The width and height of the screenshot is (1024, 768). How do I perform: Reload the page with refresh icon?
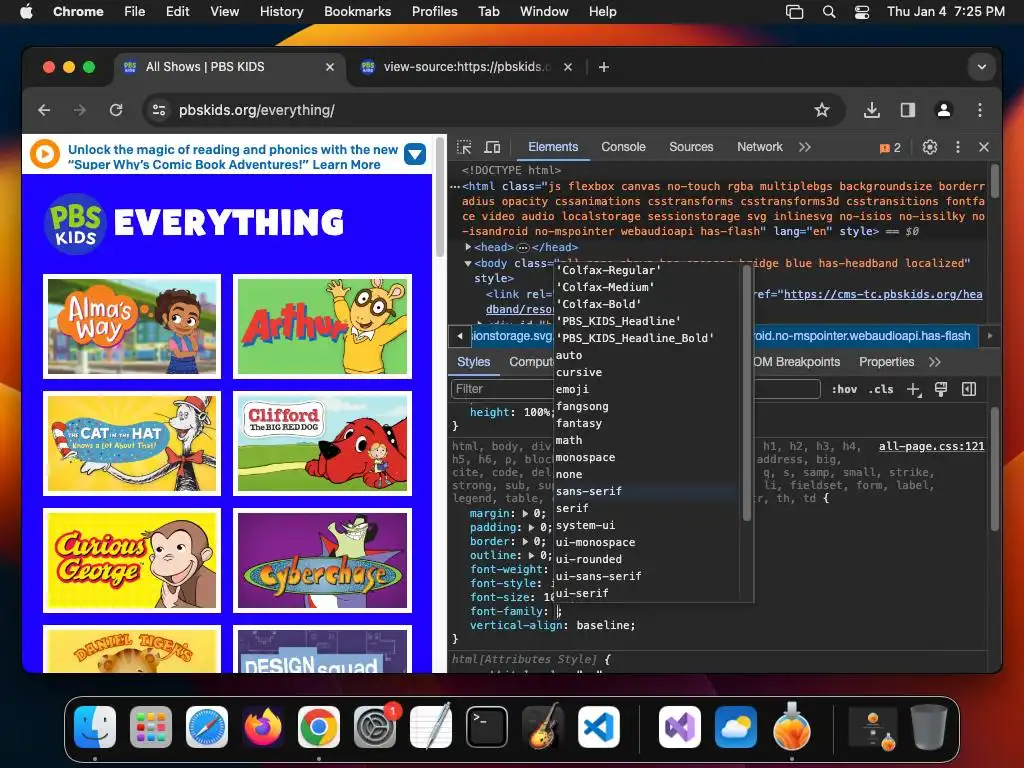tap(116, 110)
